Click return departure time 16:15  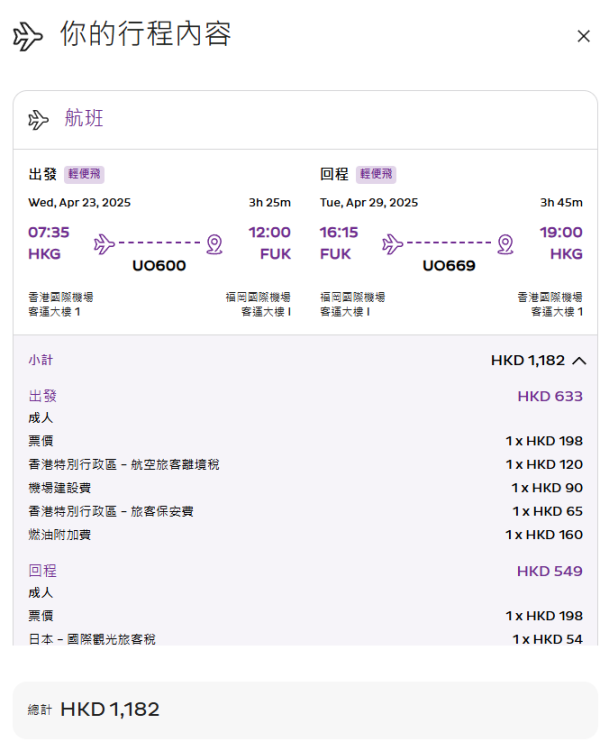(339, 232)
